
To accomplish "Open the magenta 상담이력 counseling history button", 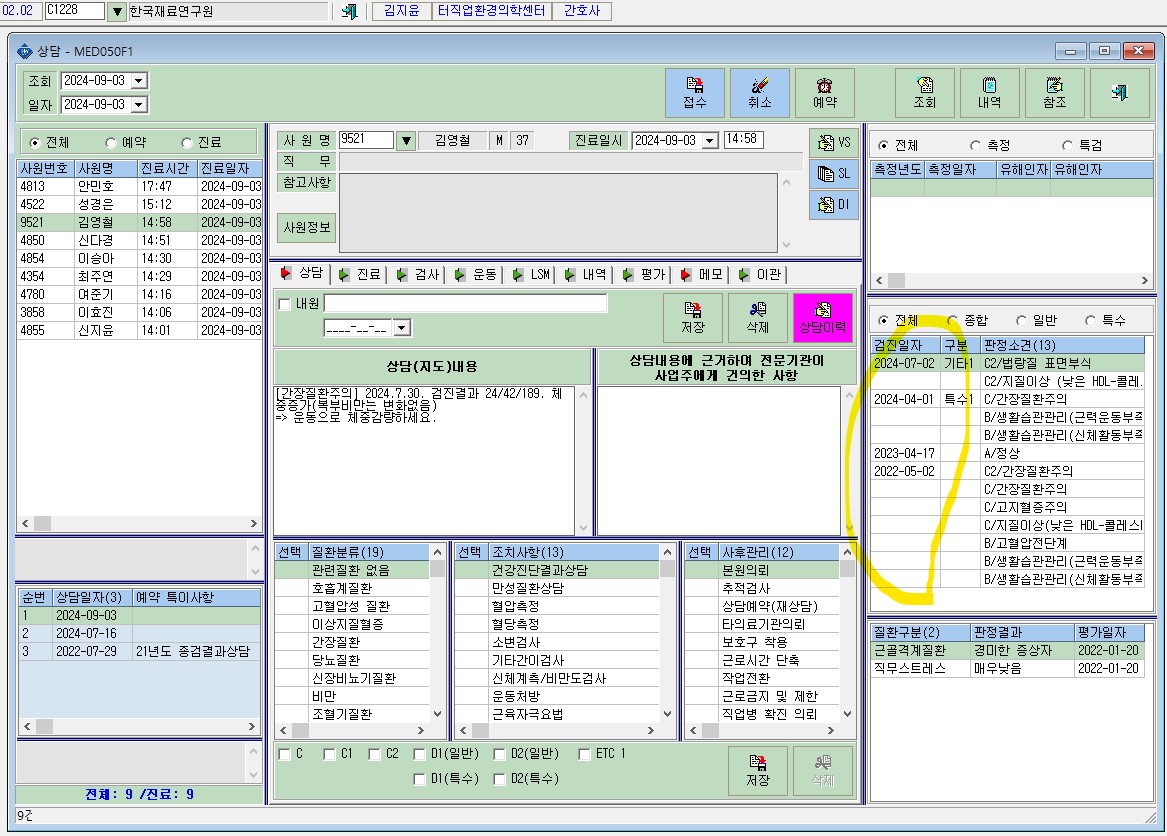I will click(822, 318).
